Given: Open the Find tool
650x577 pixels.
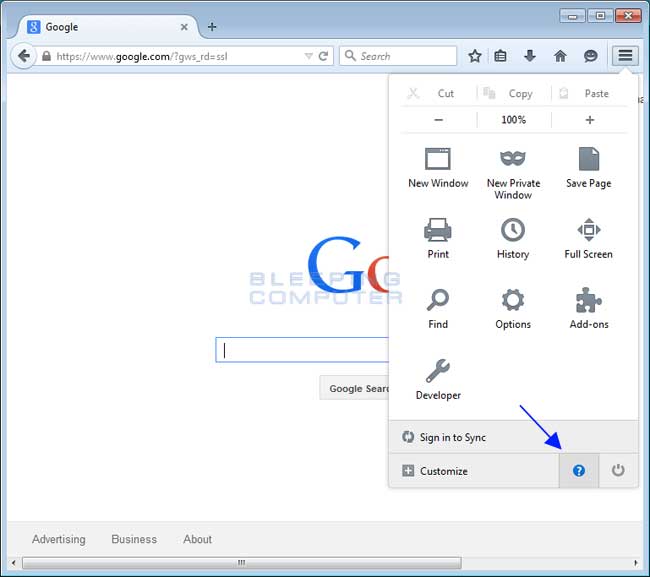Looking at the screenshot, I should point(438,309).
